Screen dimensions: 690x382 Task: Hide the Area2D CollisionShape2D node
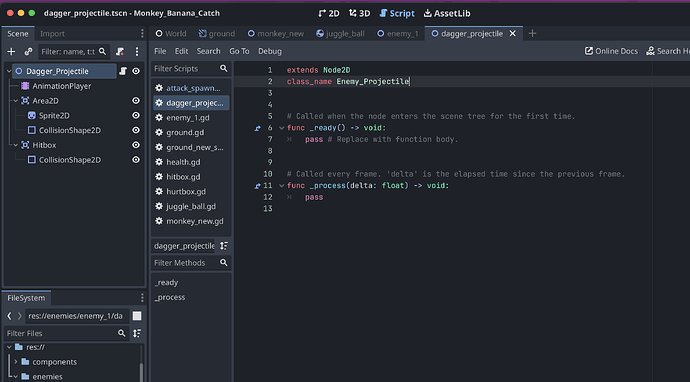(x=136, y=130)
